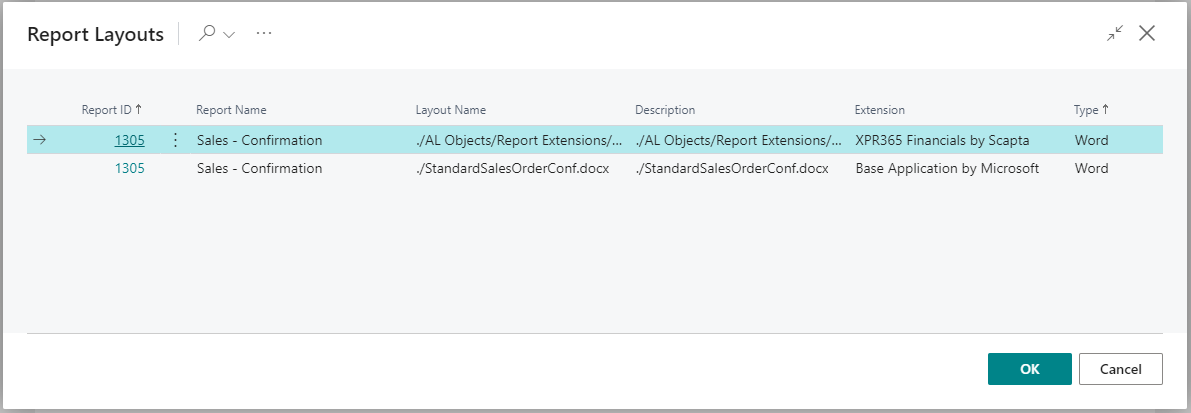
Task: Open the more options ellipsis menu
Action: tap(264, 33)
